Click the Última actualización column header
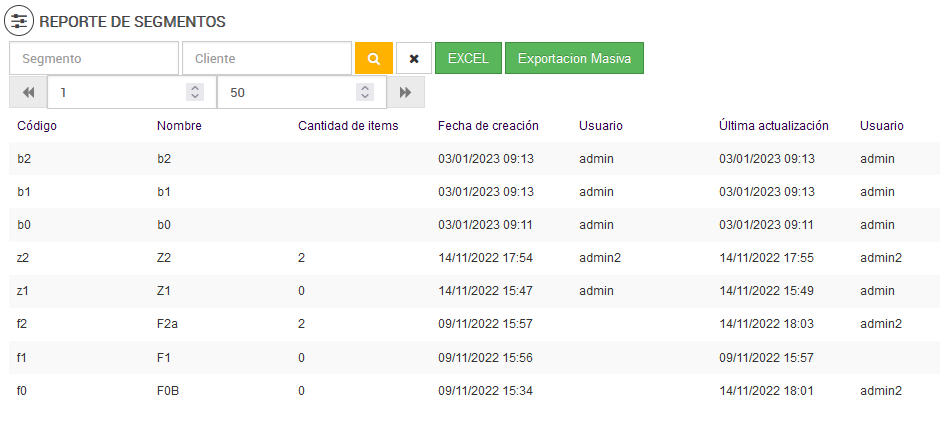This screenshot has height=424, width=940. [x=773, y=126]
